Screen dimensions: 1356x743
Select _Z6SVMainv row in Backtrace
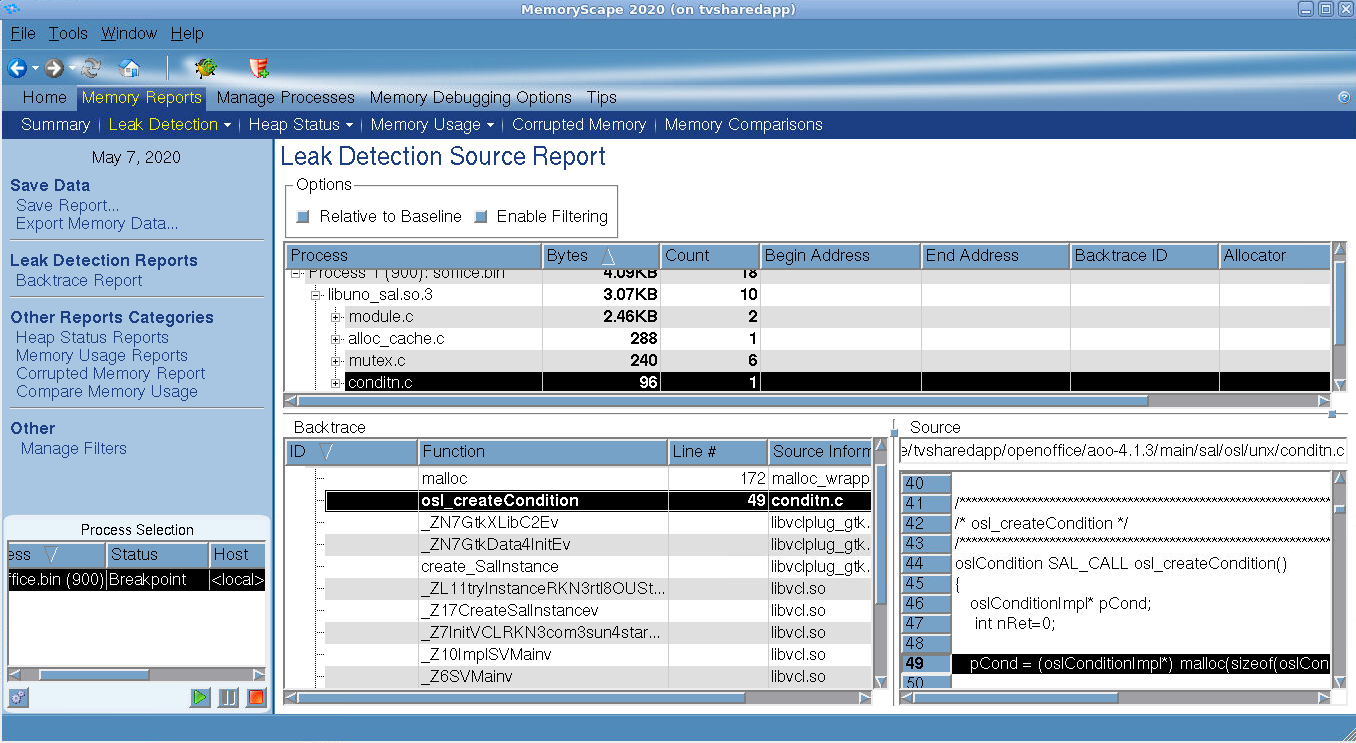[598, 677]
